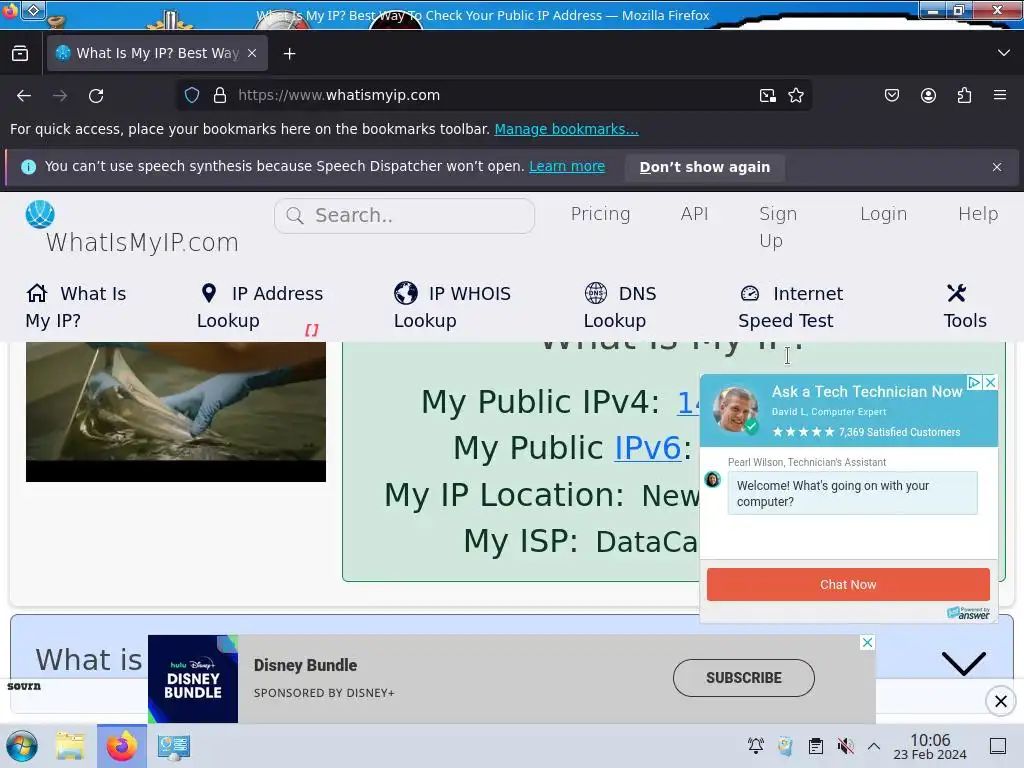Click the Disney Bundle logo image
The width and height of the screenshot is (1024, 768).
coord(193,679)
